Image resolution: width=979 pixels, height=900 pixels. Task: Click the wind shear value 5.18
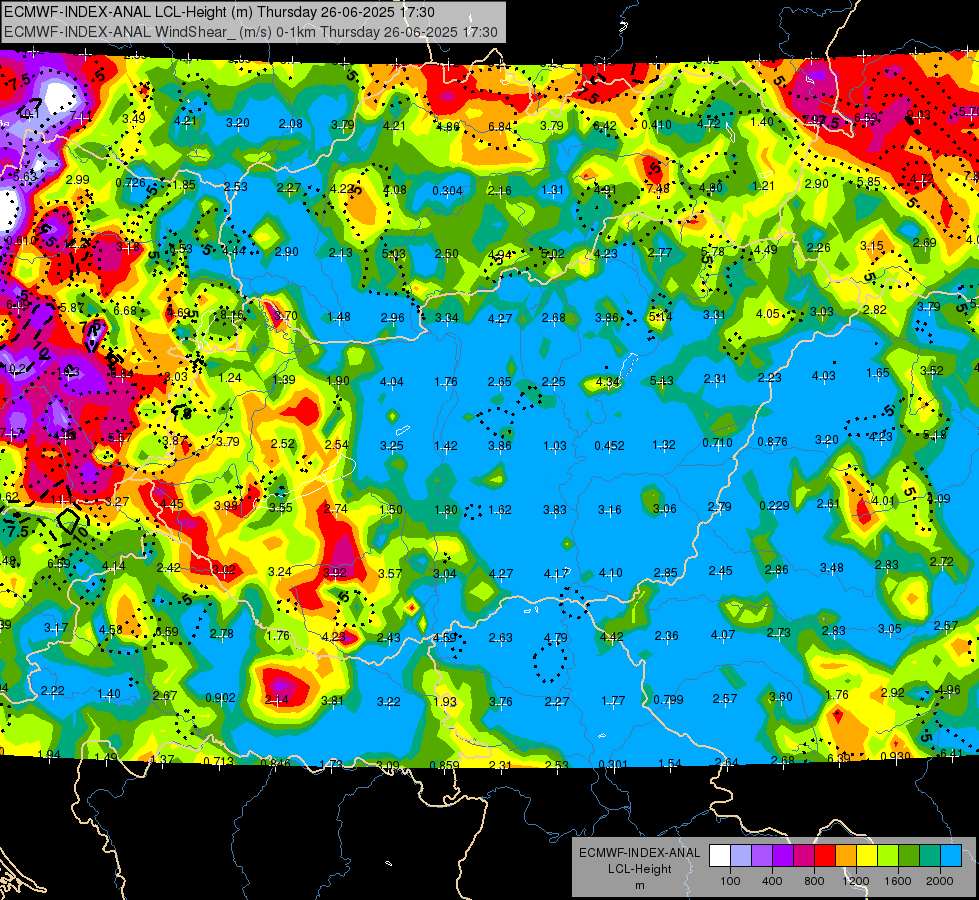pyautogui.click(x=935, y=434)
